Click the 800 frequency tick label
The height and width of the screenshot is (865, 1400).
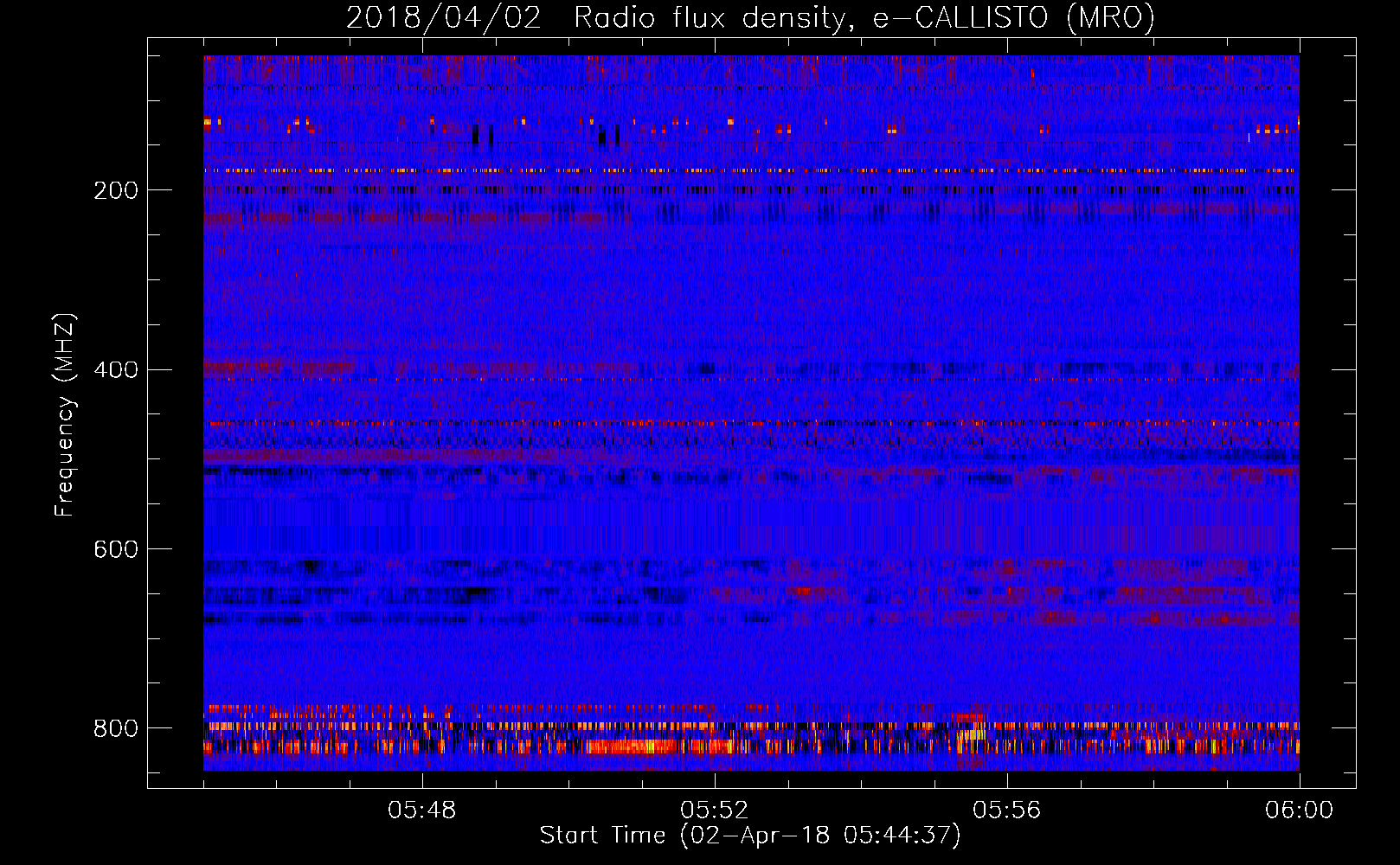click(116, 728)
